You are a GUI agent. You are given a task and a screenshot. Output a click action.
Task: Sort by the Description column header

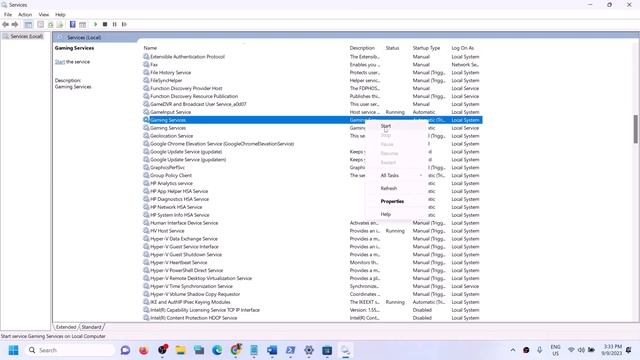click(x=362, y=48)
